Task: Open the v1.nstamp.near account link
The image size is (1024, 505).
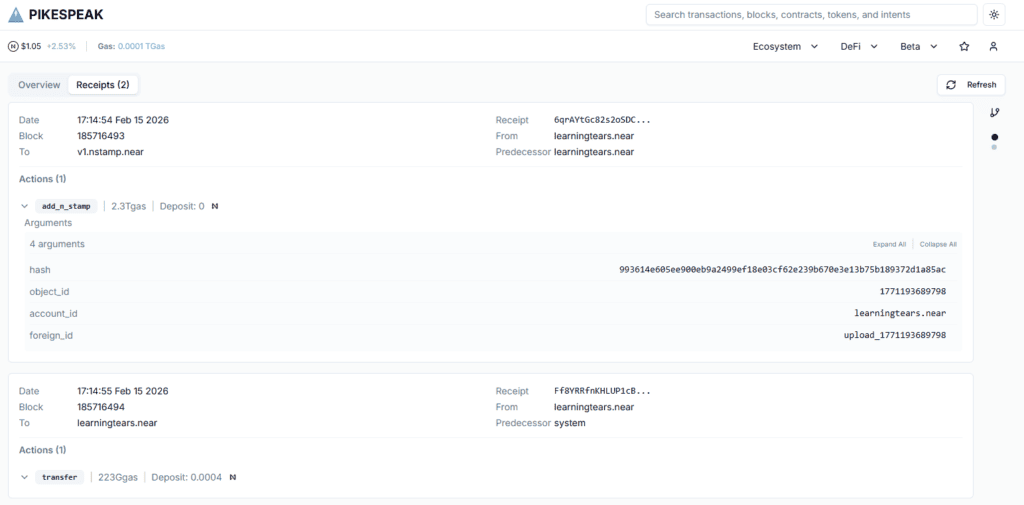Action: (113, 152)
